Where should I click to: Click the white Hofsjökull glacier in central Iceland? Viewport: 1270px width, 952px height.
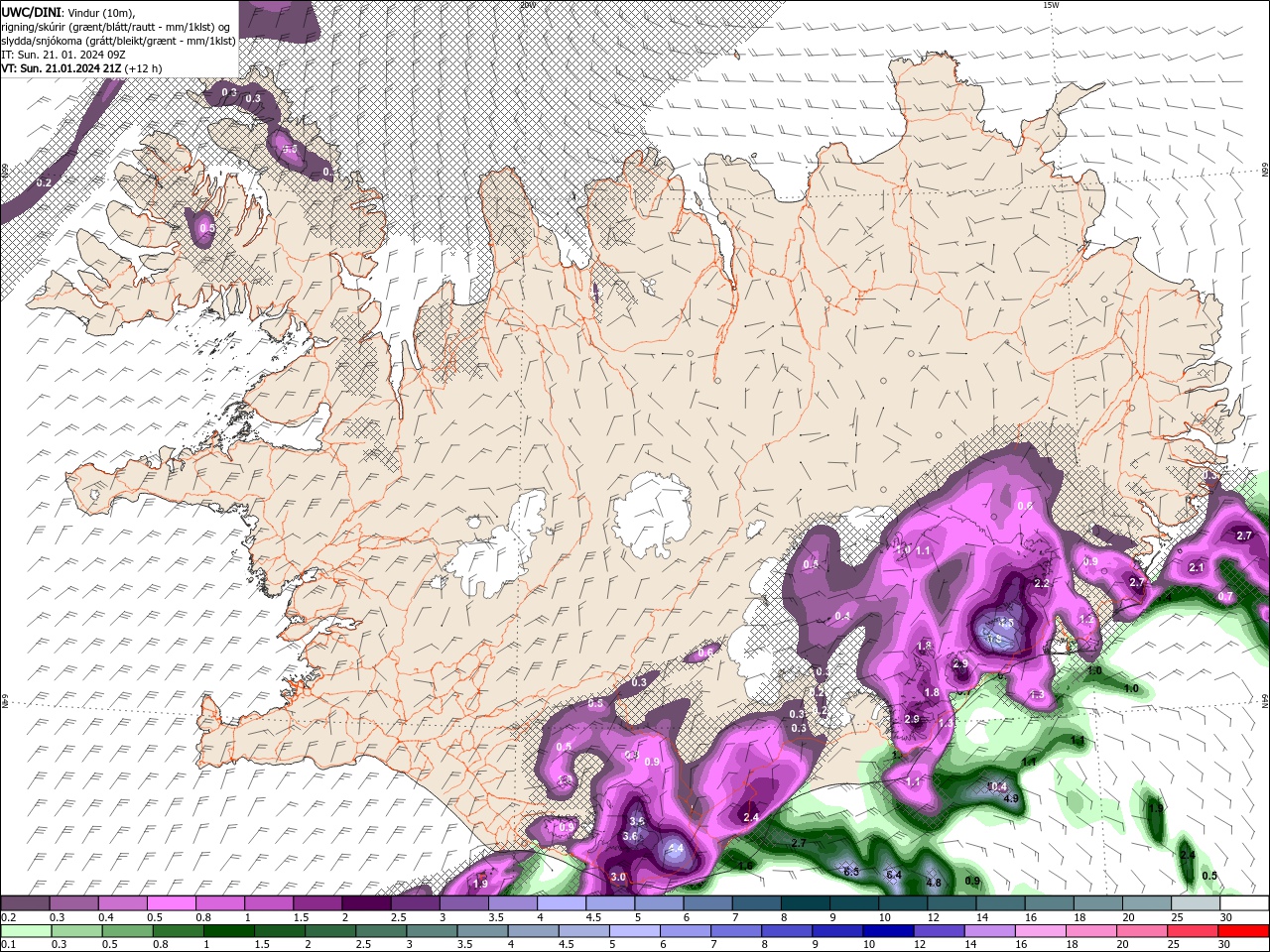[x=652, y=516]
